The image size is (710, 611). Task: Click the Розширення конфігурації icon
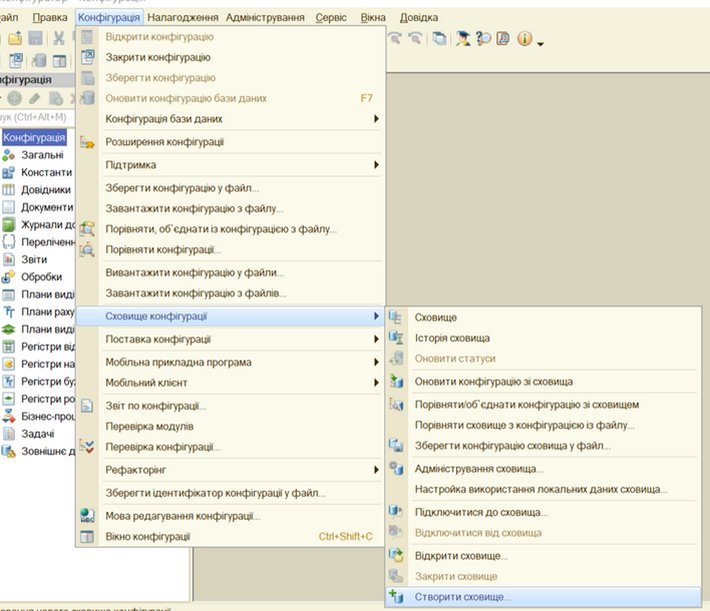(87, 142)
